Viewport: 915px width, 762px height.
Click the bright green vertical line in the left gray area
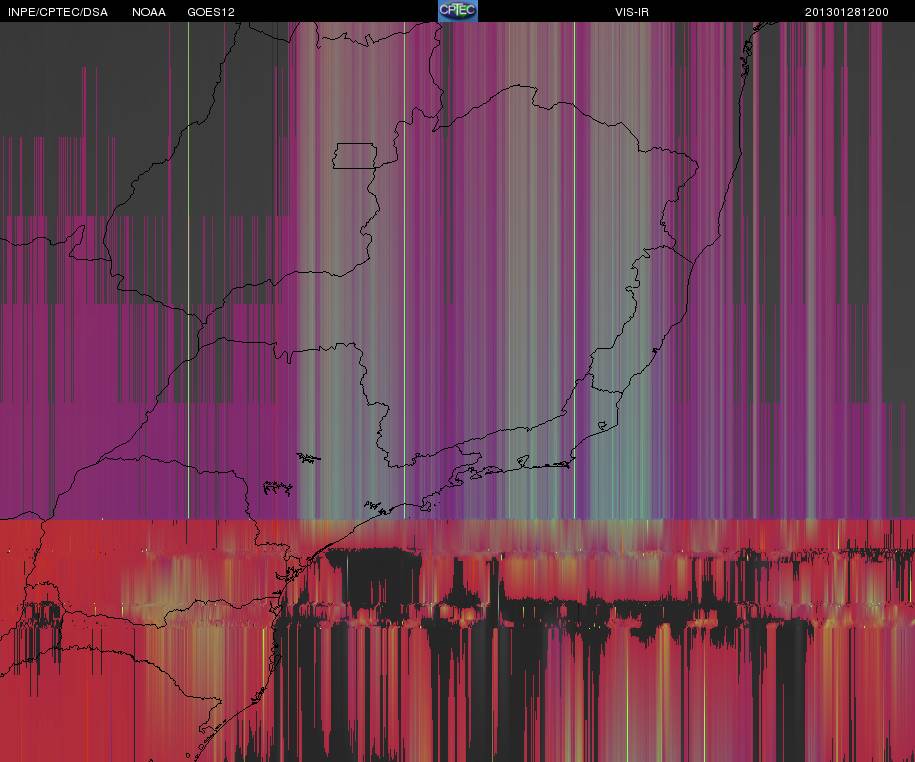click(188, 268)
